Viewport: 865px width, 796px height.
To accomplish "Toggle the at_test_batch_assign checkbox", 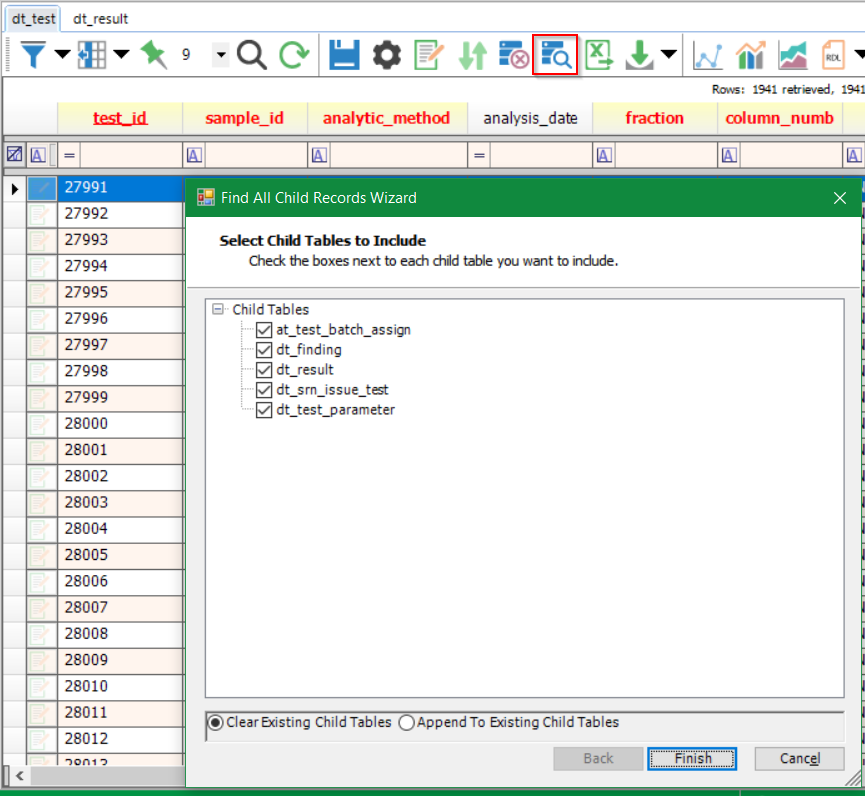I will click(264, 330).
